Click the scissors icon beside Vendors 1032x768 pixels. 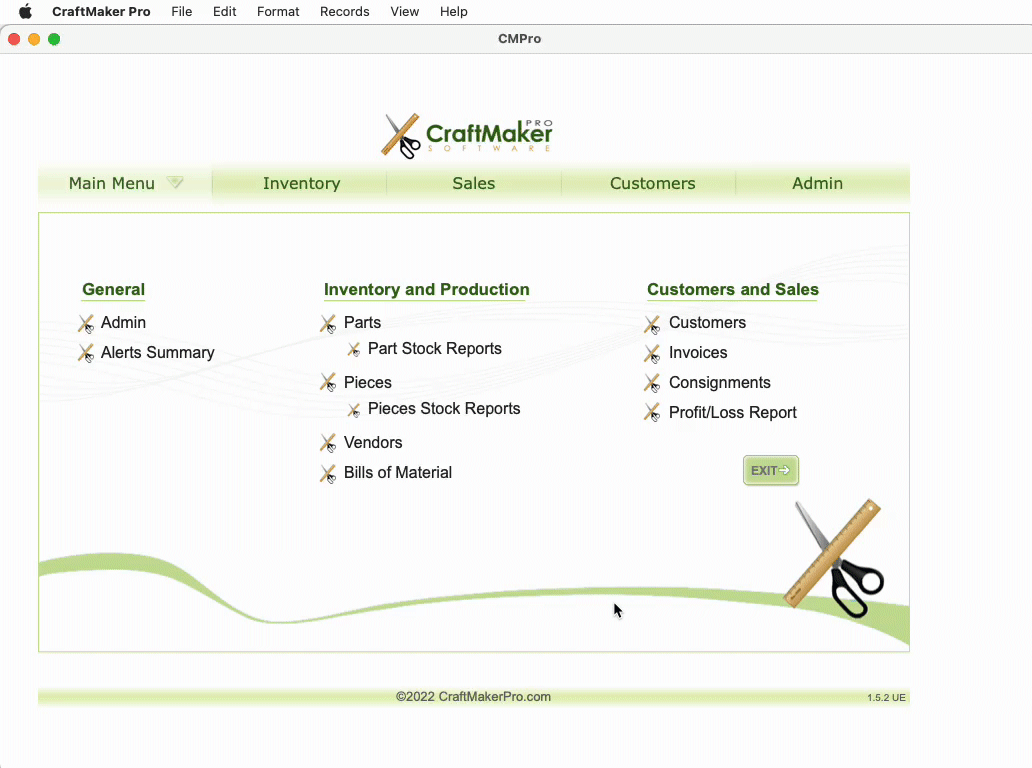[x=328, y=443]
